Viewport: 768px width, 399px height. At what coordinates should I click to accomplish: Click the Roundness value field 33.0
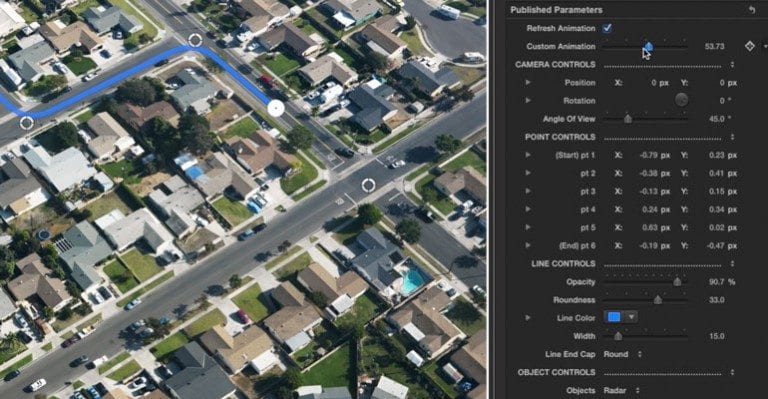pyautogui.click(x=716, y=300)
